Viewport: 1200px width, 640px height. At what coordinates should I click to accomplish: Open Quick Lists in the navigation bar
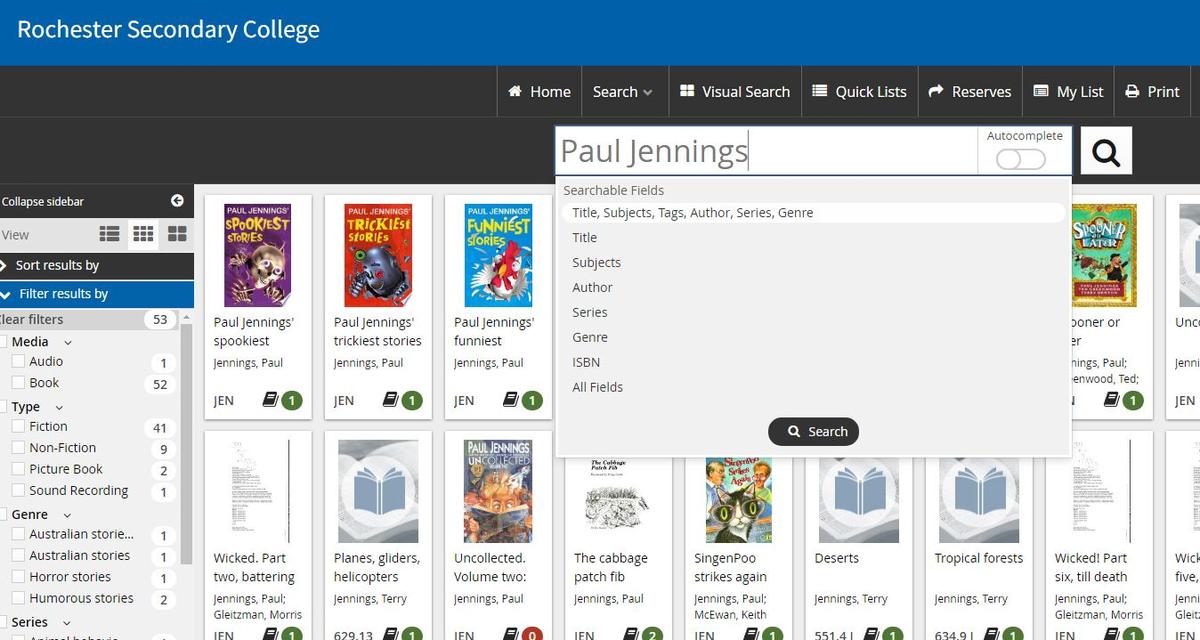click(859, 92)
